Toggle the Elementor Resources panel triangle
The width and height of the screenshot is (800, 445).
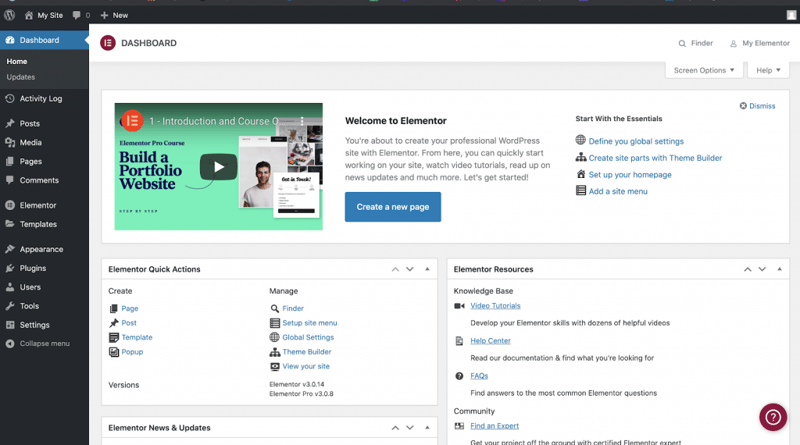[x=779, y=269]
